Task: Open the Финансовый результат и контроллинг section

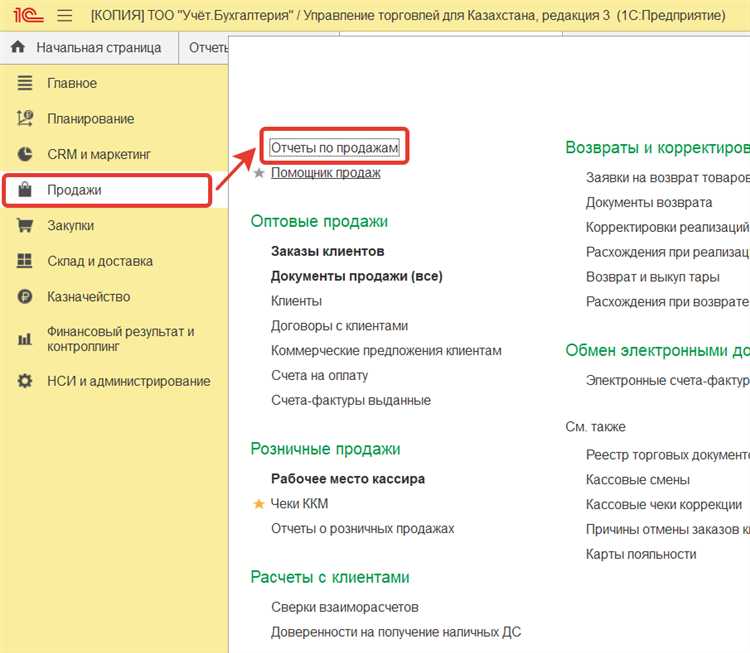Action: click(120, 339)
